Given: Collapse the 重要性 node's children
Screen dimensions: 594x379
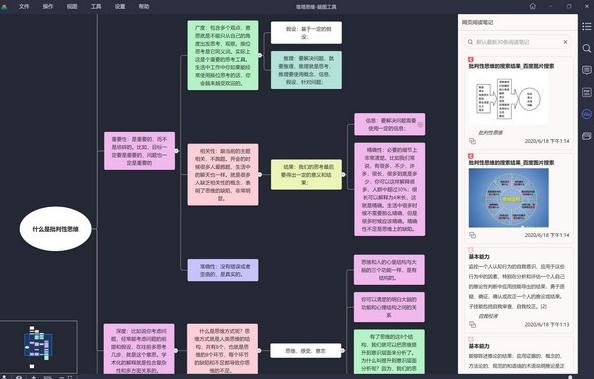Looking at the screenshot, I should [x=177, y=151].
